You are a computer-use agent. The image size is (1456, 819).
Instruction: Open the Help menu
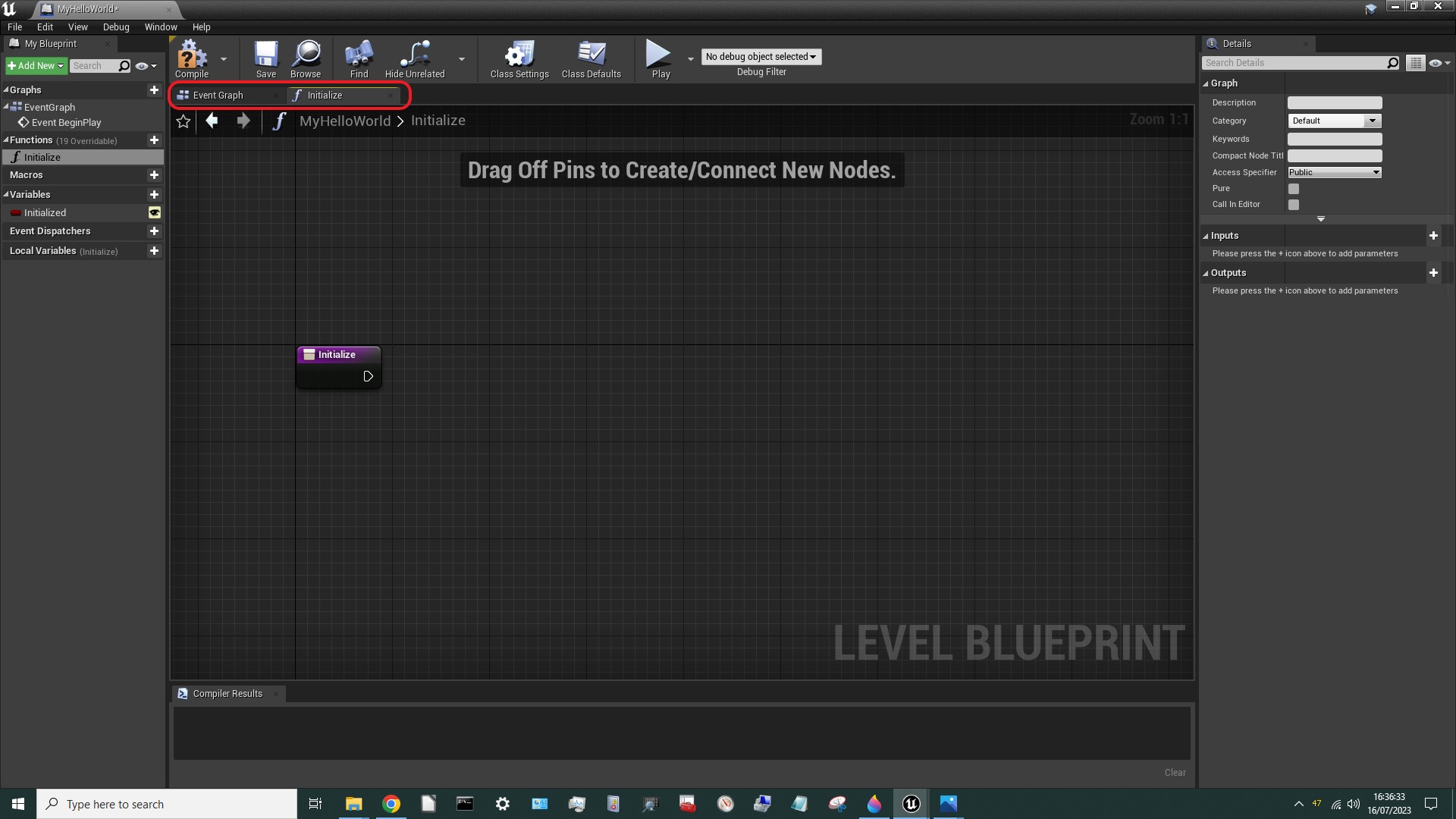click(201, 27)
